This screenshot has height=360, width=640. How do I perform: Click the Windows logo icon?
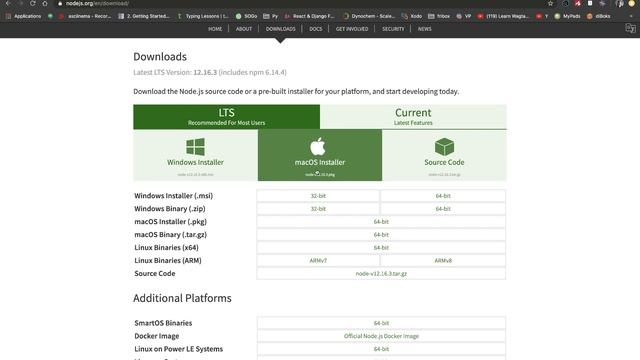[195, 147]
